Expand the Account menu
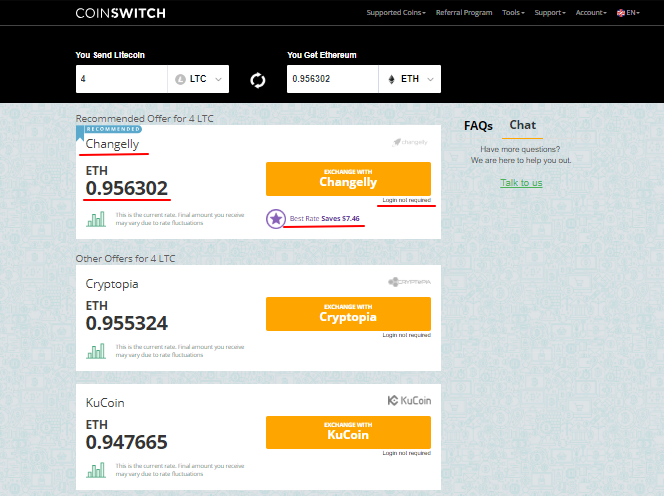Image resolution: width=664 pixels, height=496 pixels. (x=591, y=13)
